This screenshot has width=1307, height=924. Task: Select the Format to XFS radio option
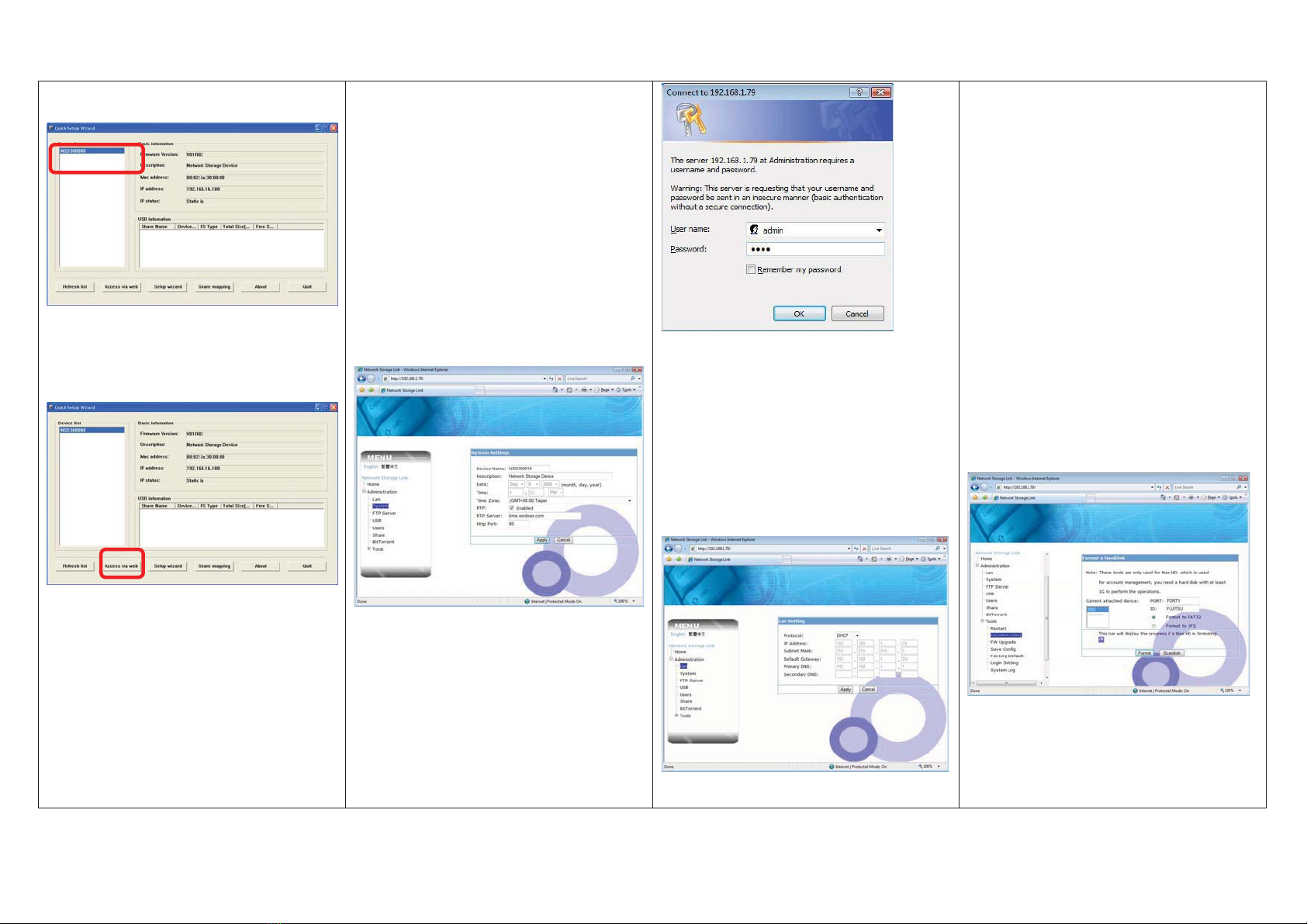coord(1153,625)
